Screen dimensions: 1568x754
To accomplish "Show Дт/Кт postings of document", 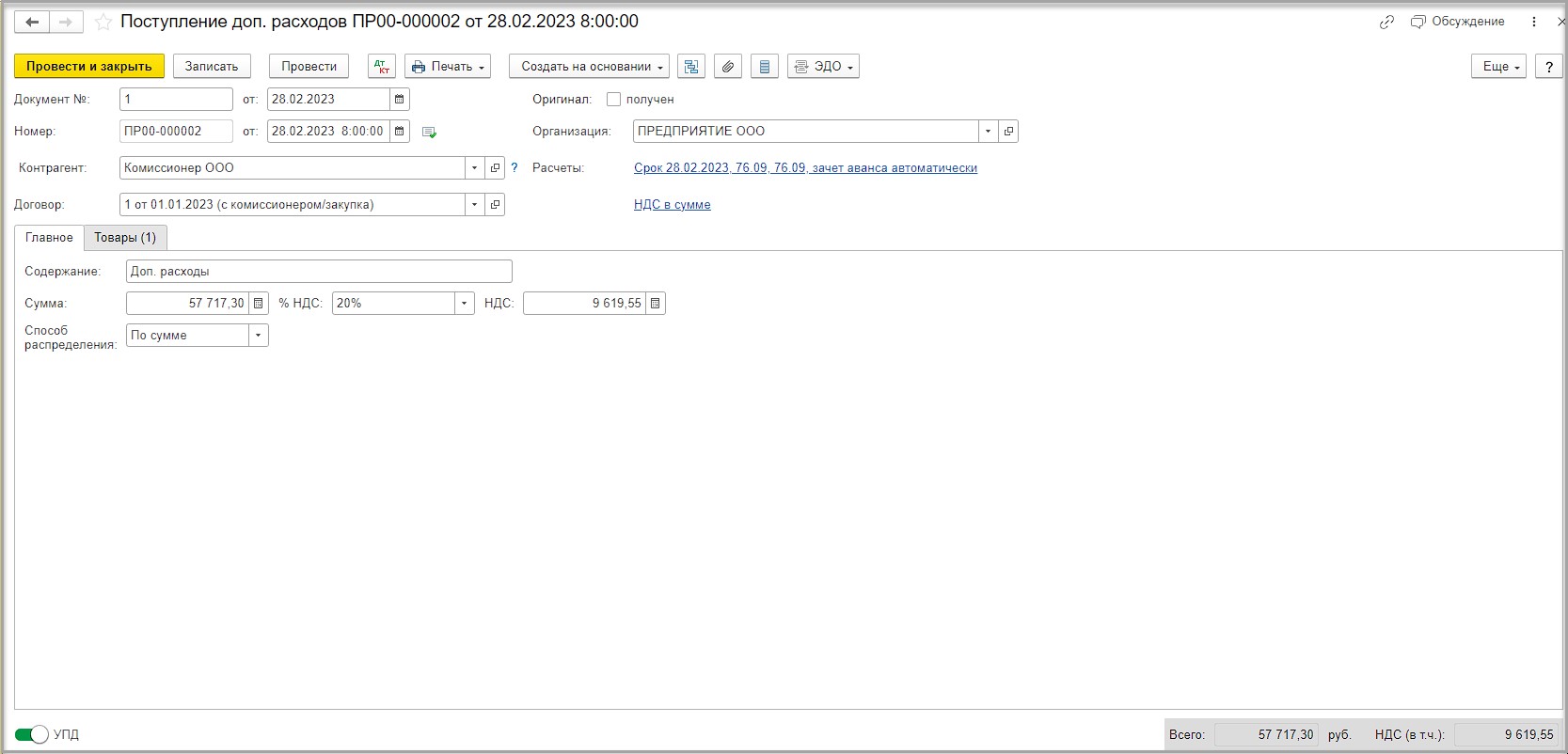I will click(x=382, y=67).
